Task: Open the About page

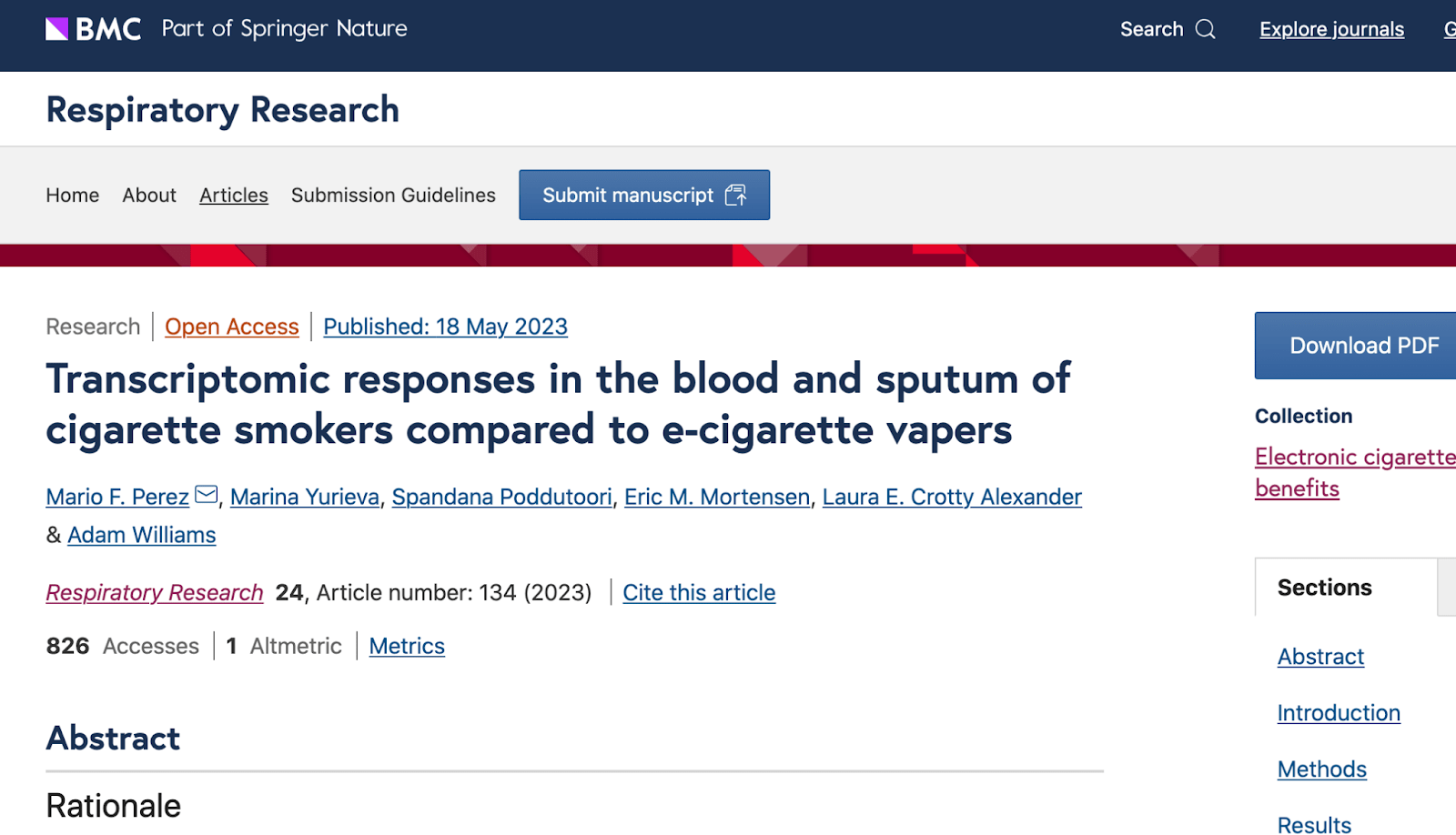Action: click(x=149, y=195)
